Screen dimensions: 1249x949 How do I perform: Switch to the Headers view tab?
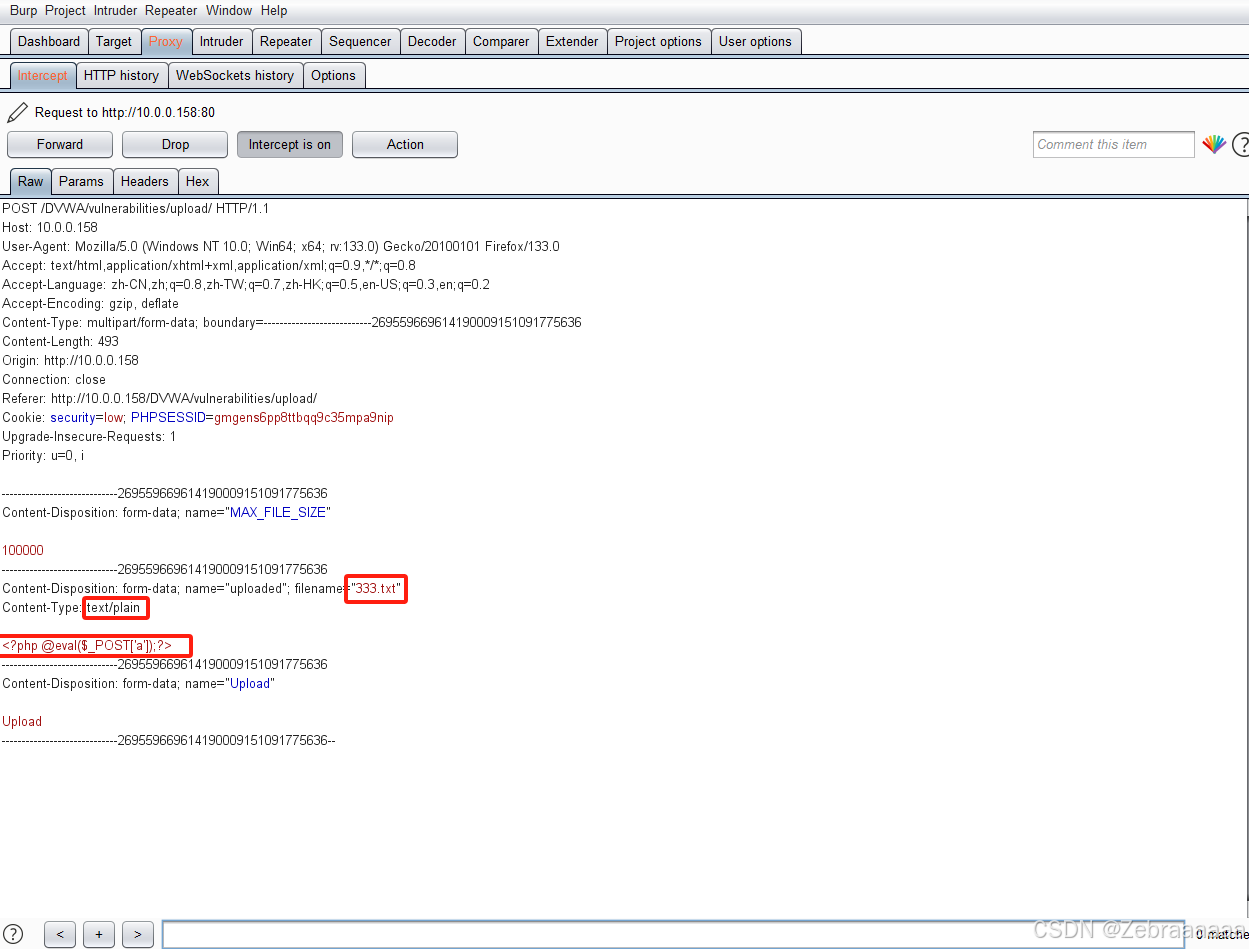click(145, 181)
